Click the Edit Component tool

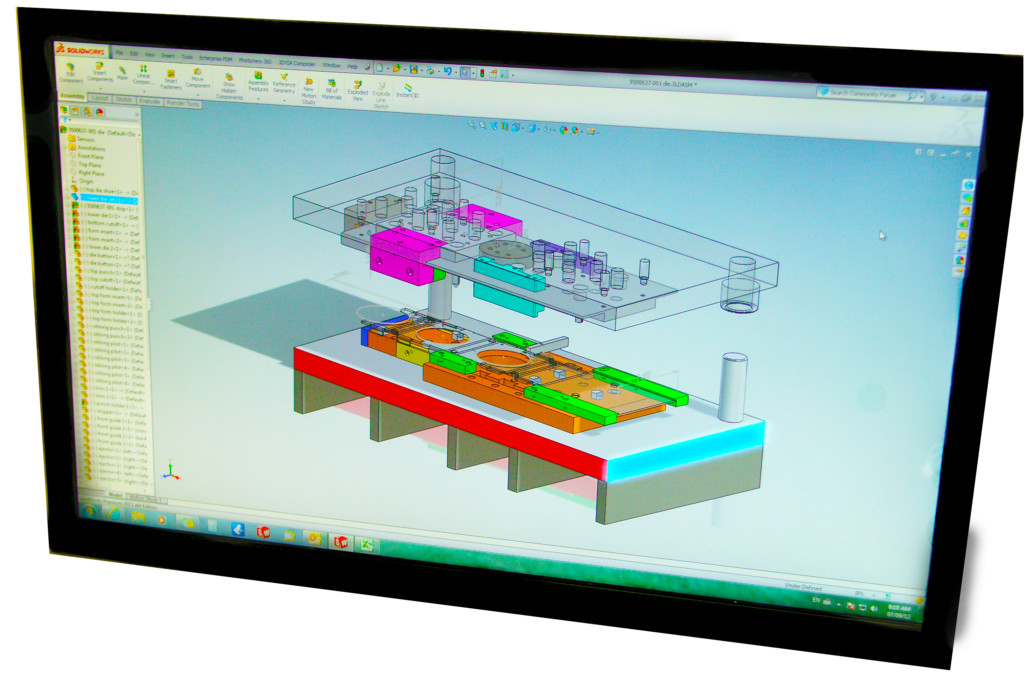(x=71, y=72)
